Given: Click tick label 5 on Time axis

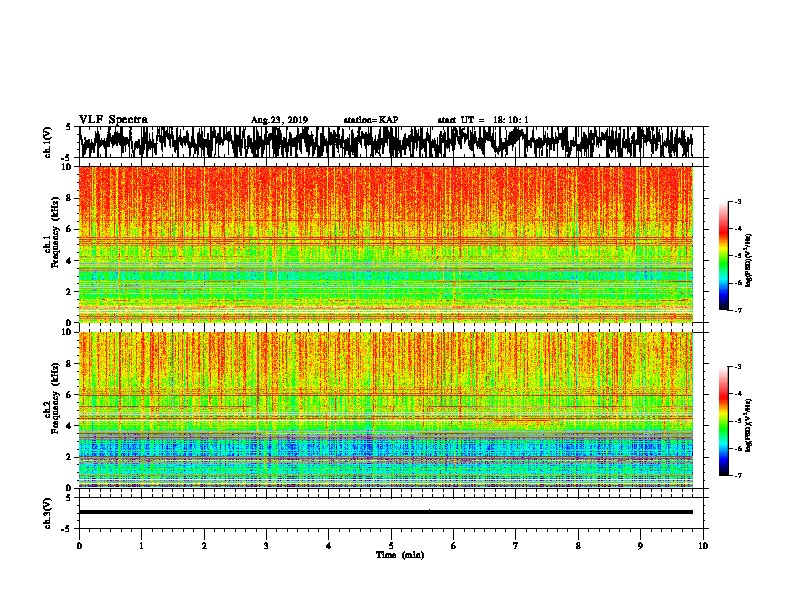Looking at the screenshot, I should coord(391,546).
